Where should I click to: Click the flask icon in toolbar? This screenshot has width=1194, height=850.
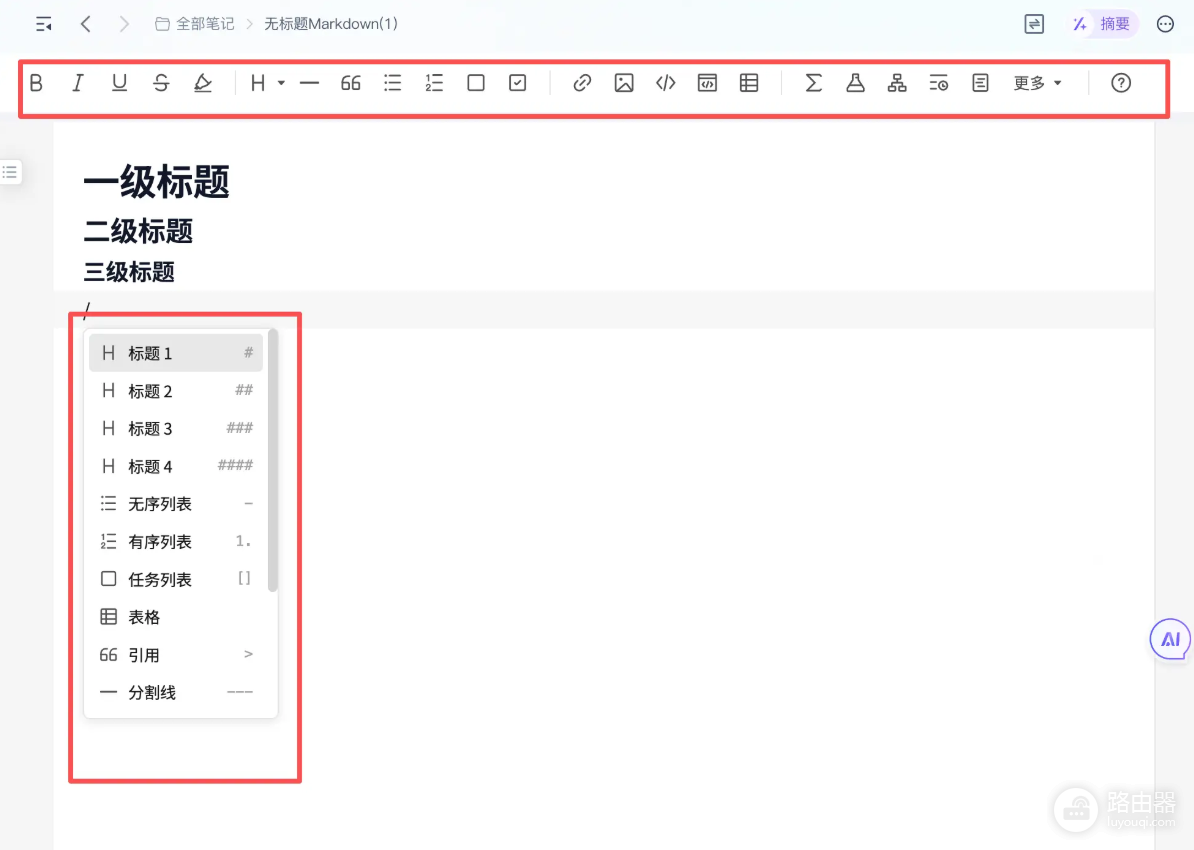pos(855,83)
